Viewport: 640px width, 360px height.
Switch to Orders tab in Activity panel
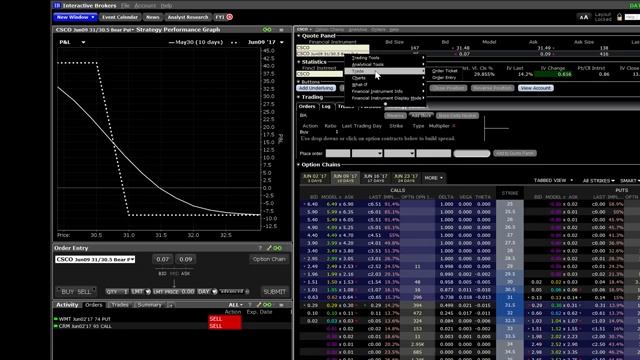pyautogui.click(x=93, y=305)
